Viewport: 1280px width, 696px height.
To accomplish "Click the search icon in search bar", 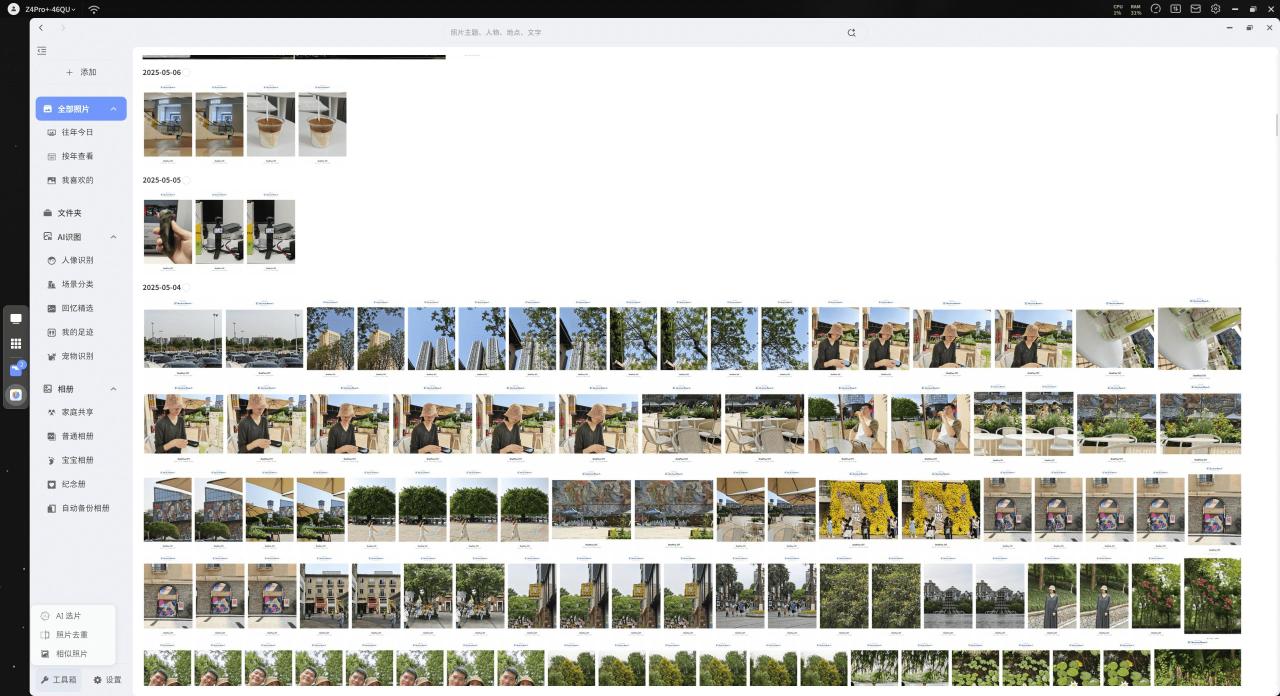I will [x=851, y=32].
